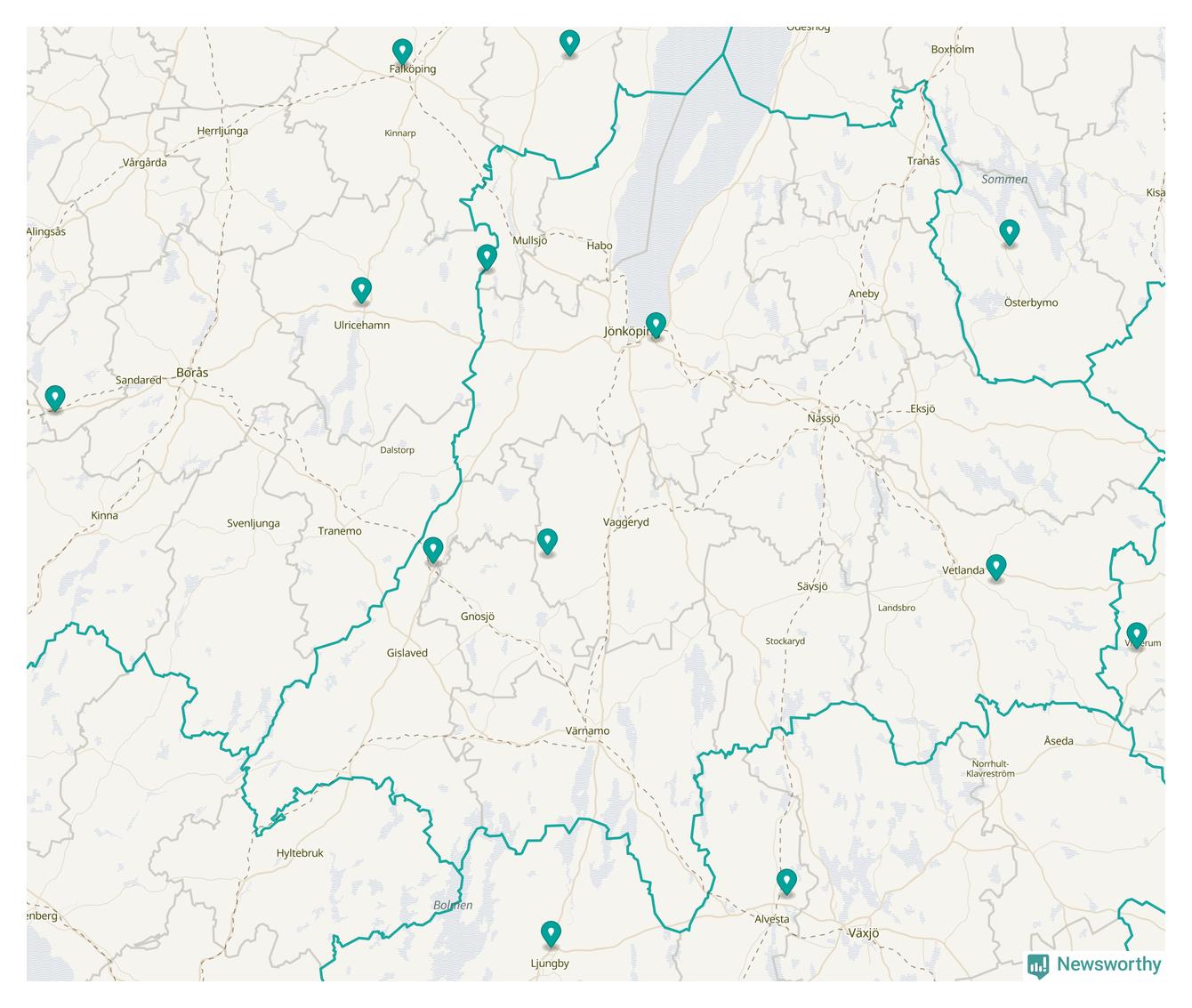The height and width of the screenshot is (1008, 1192).
Task: Click the map pin above Falköping
Action: [x=402, y=51]
